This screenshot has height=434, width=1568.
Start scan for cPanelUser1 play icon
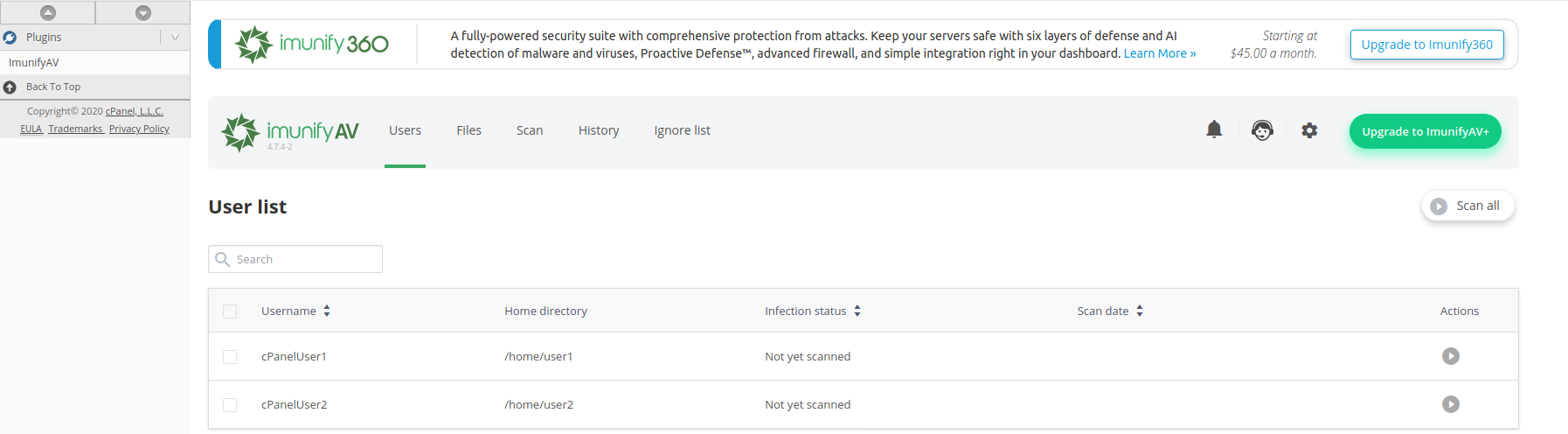pyautogui.click(x=1451, y=356)
